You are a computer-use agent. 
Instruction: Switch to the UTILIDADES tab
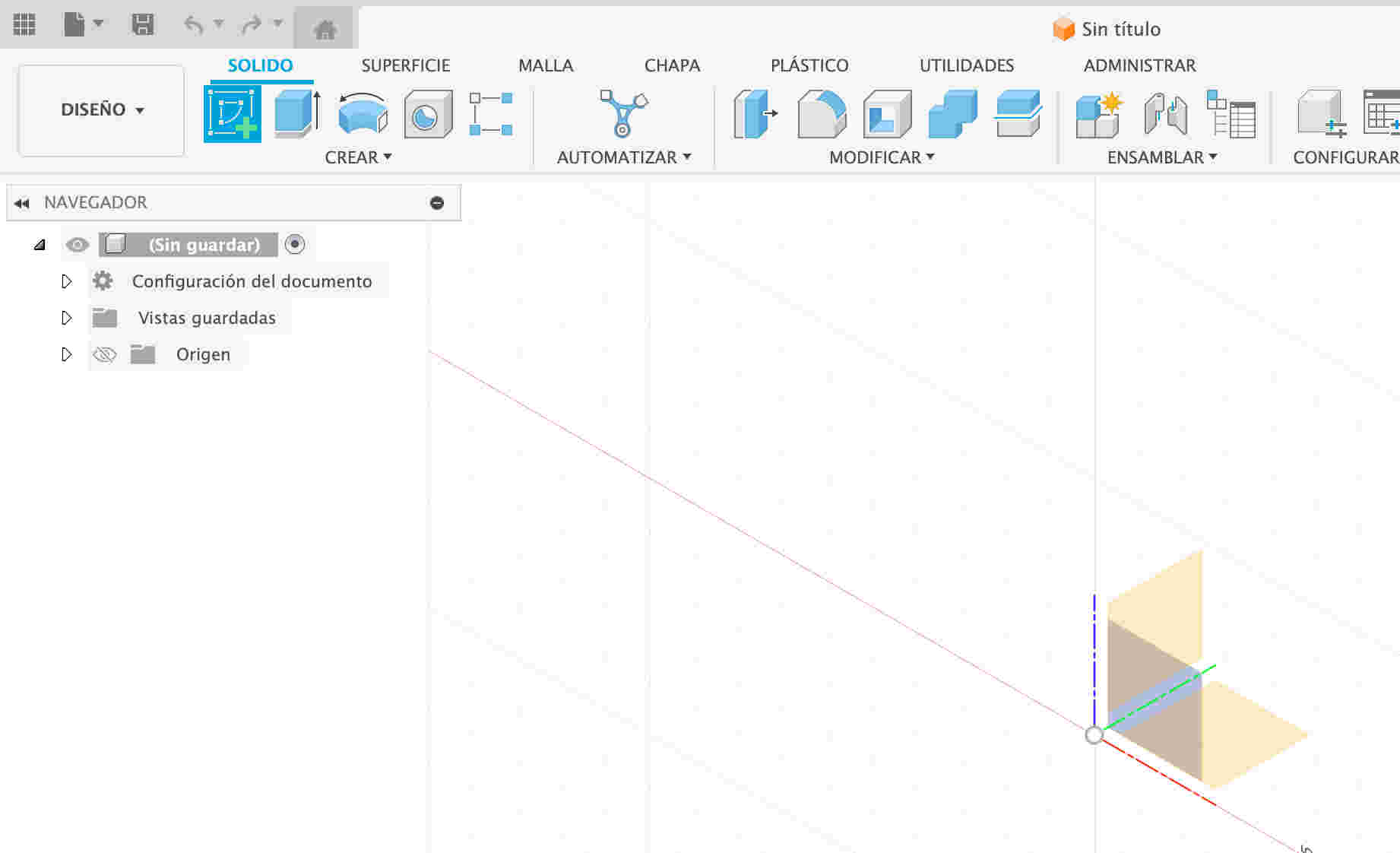(x=967, y=65)
